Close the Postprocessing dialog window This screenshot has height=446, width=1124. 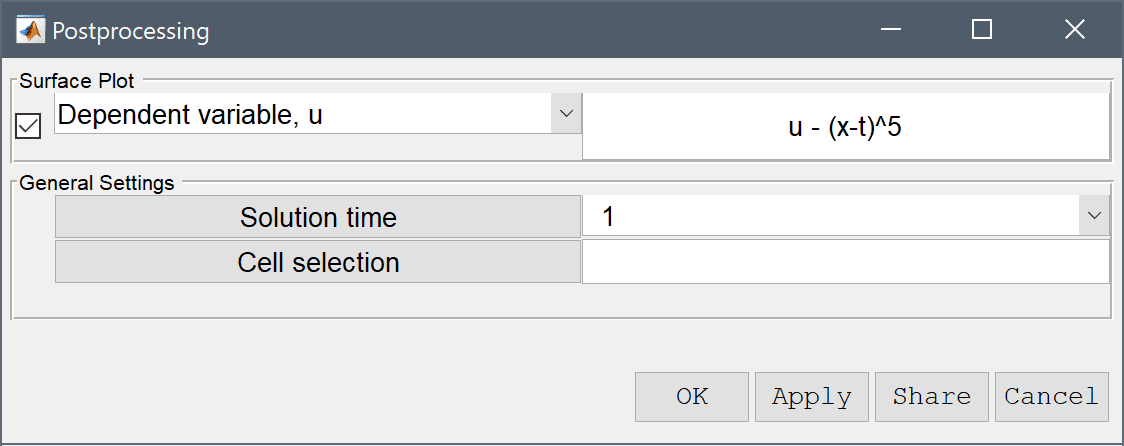(x=1075, y=29)
